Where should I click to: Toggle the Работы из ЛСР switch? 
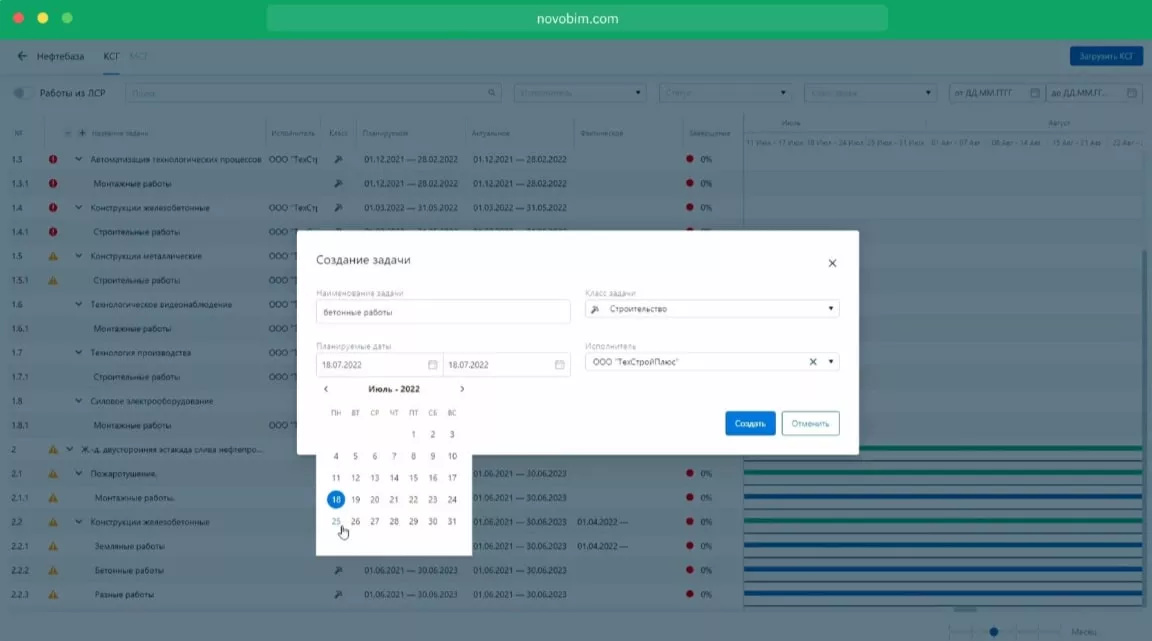coord(21,93)
